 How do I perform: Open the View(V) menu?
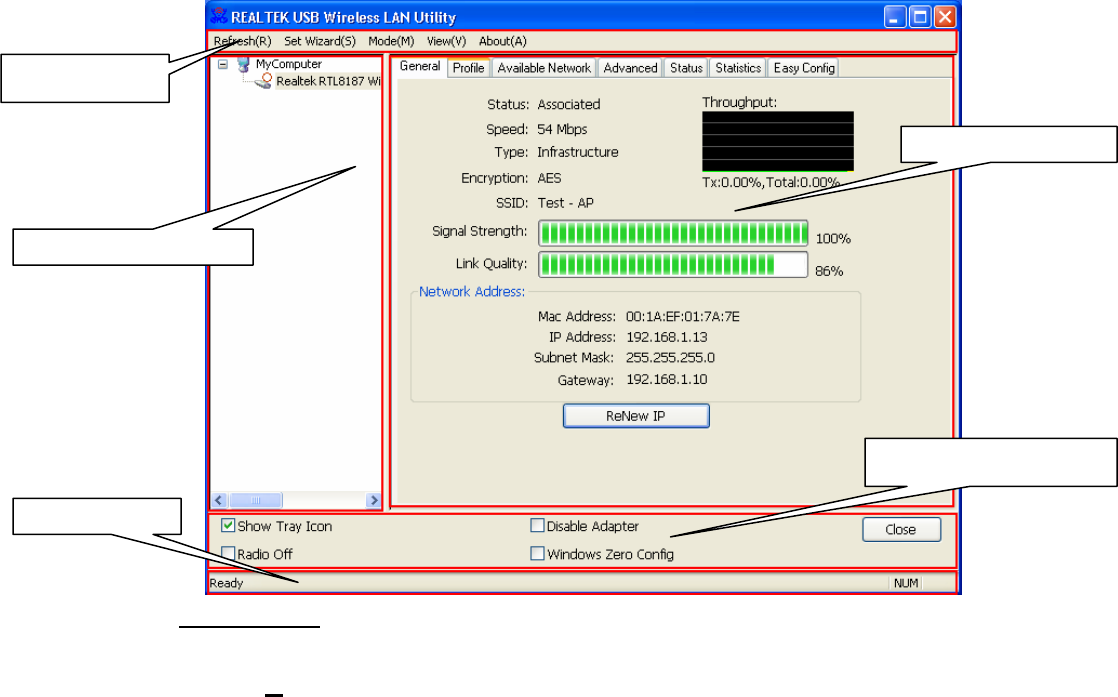click(x=446, y=41)
